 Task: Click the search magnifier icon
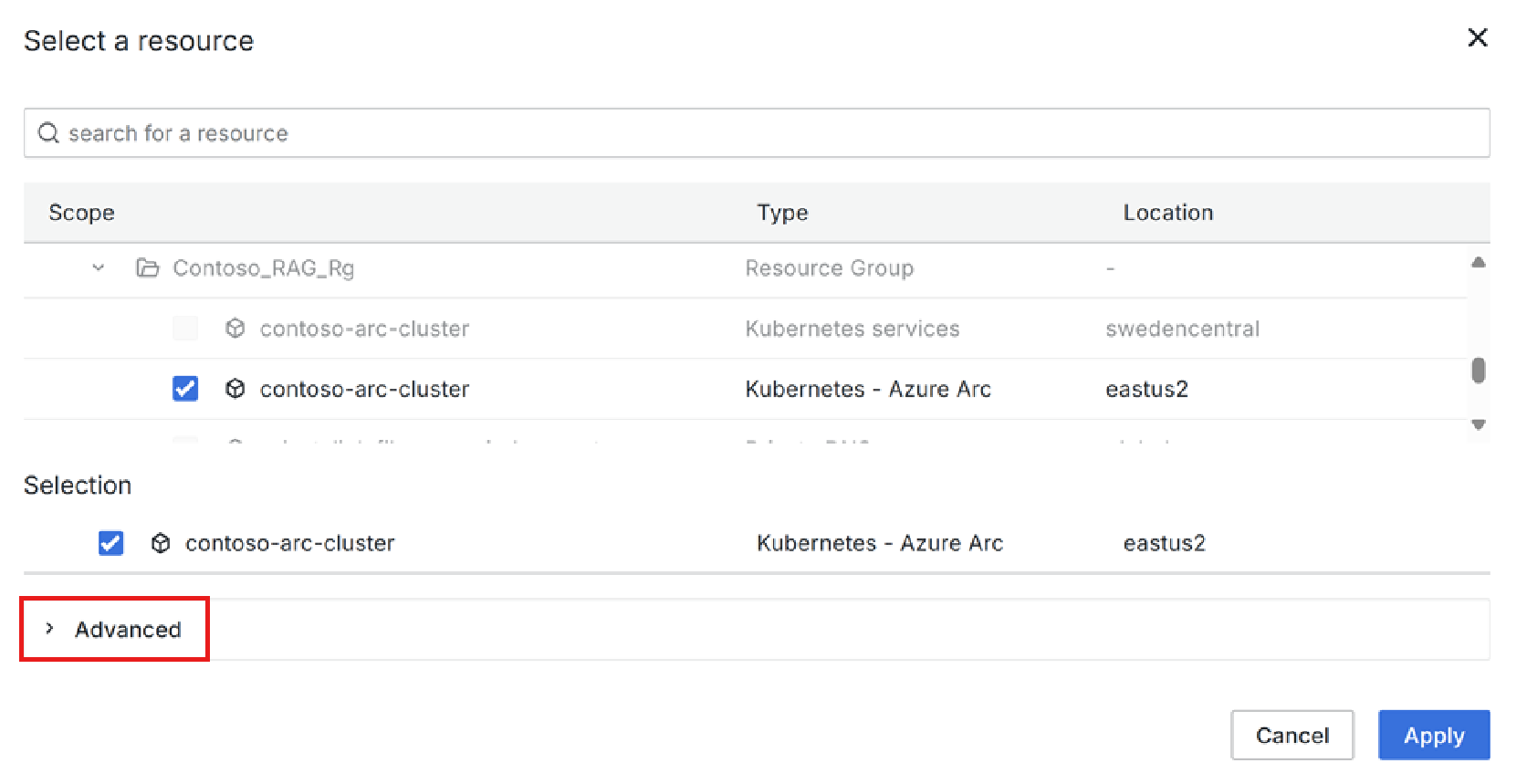click(x=48, y=133)
